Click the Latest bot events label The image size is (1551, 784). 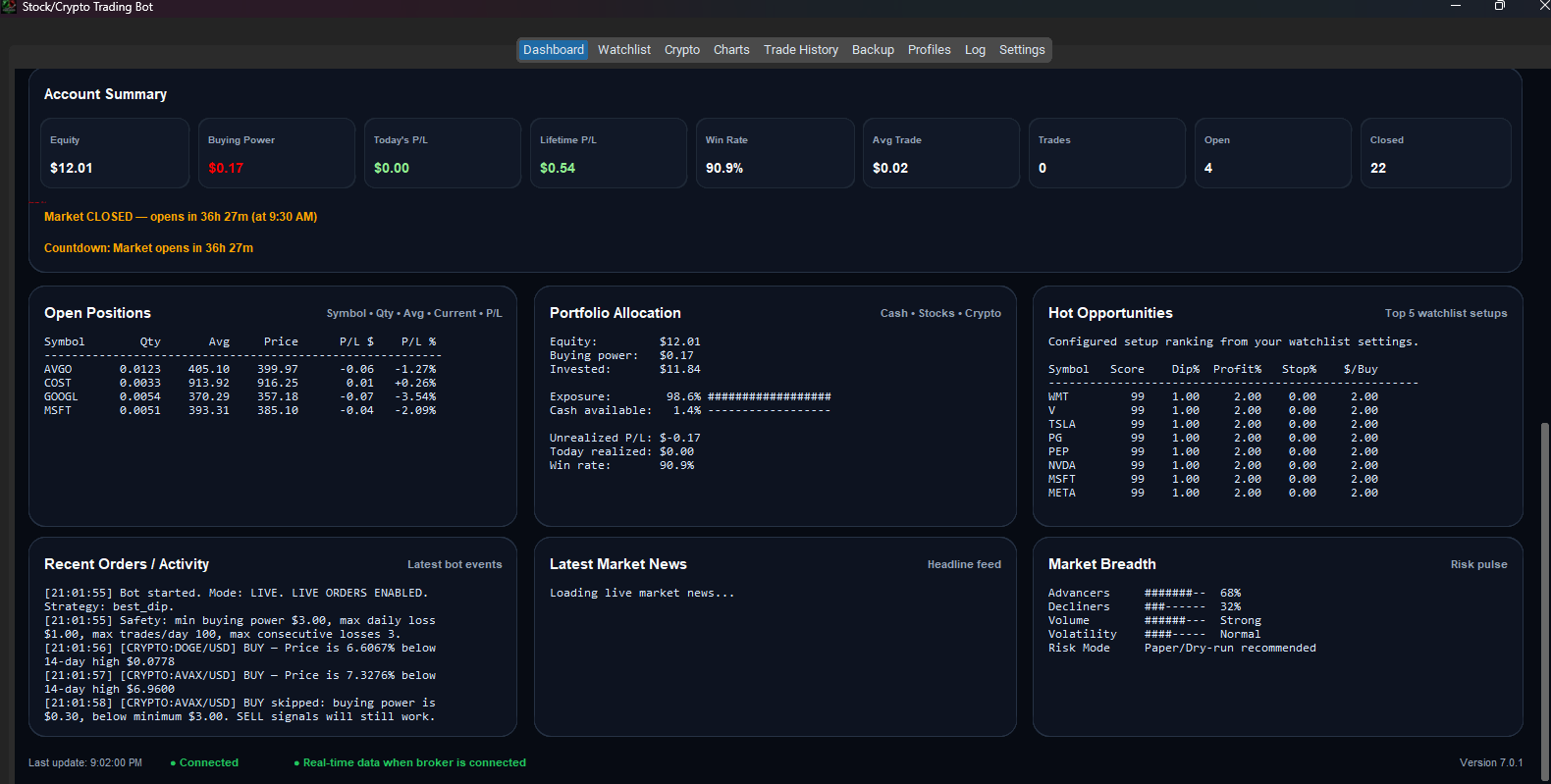[455, 564]
